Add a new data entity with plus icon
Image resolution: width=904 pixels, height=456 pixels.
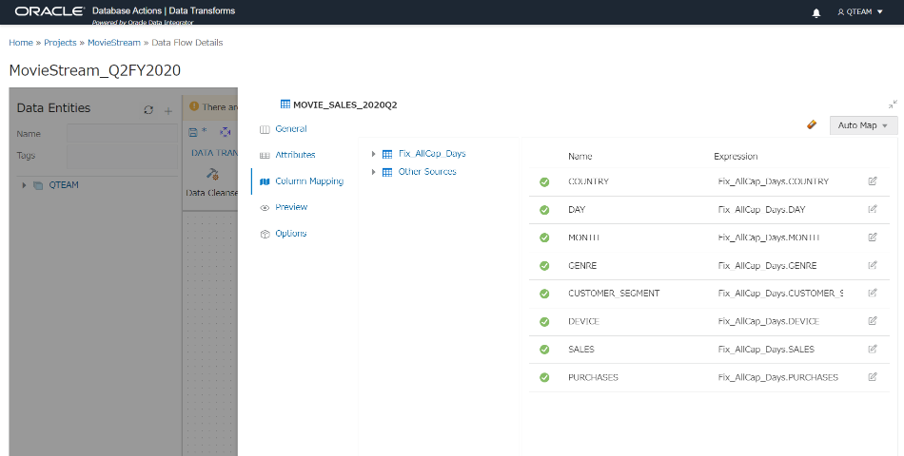[x=168, y=109]
